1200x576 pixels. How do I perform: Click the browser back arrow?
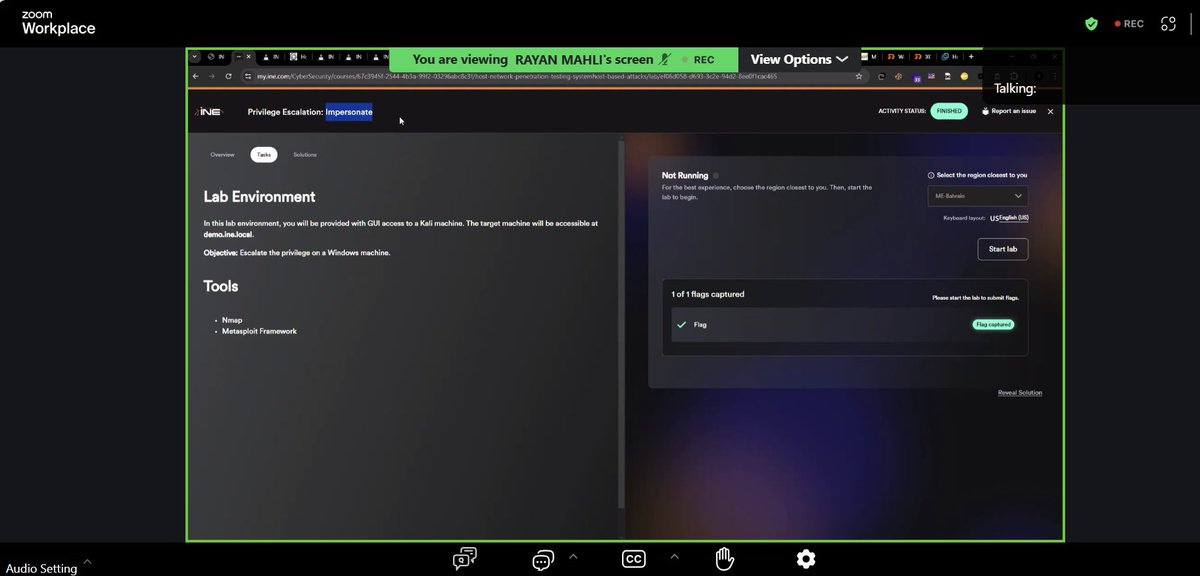tap(196, 76)
